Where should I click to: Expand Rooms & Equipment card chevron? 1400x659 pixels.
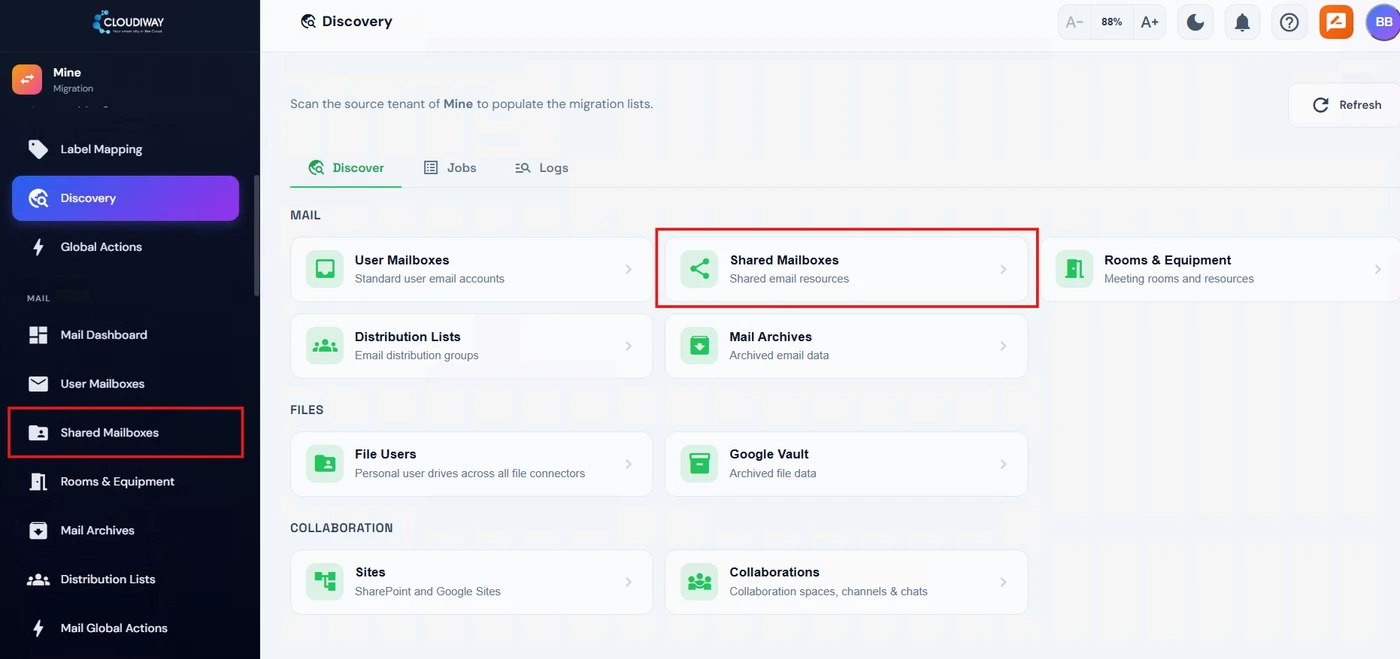pos(1378,269)
